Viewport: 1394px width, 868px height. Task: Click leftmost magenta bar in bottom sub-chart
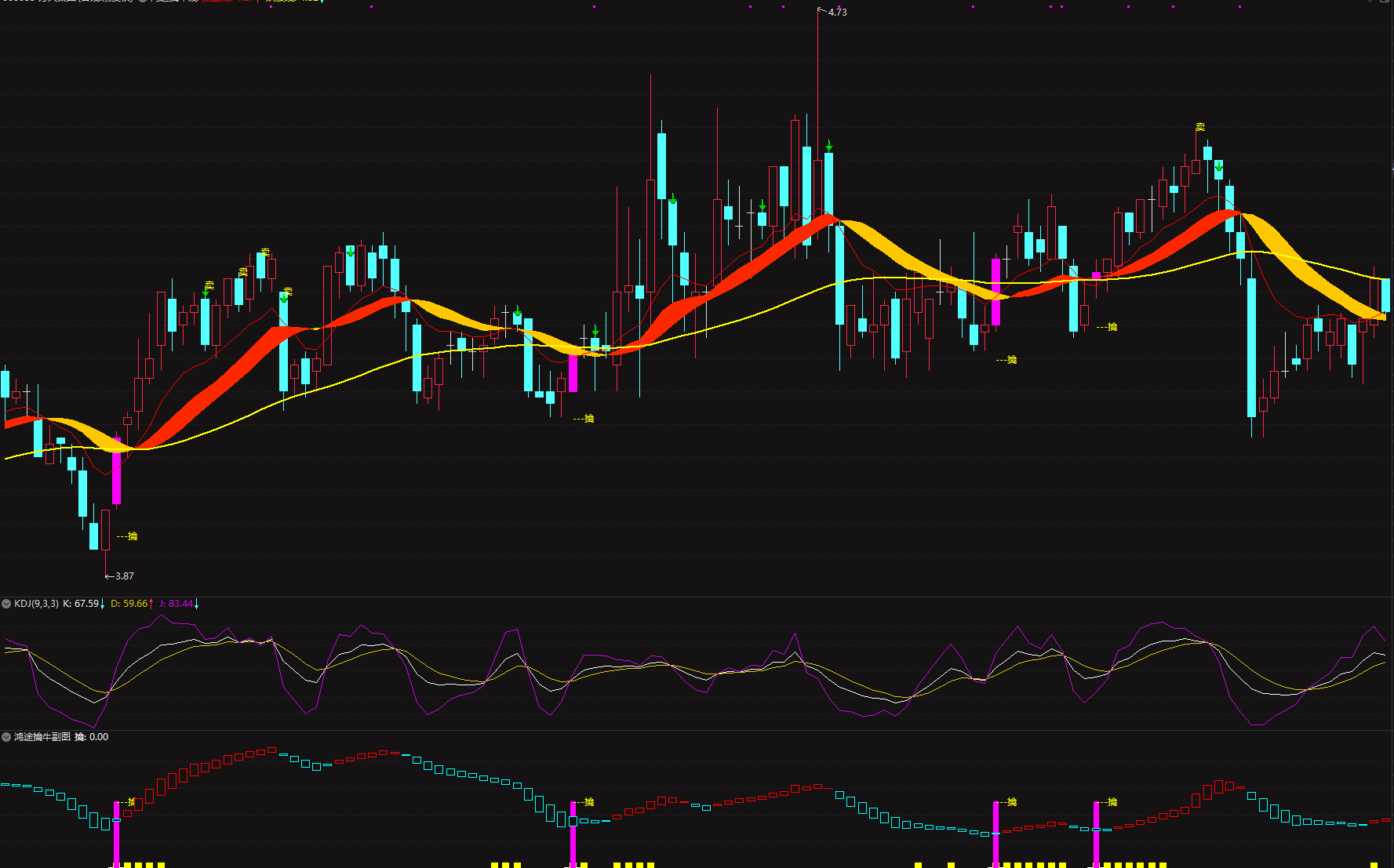pyautogui.click(x=117, y=833)
